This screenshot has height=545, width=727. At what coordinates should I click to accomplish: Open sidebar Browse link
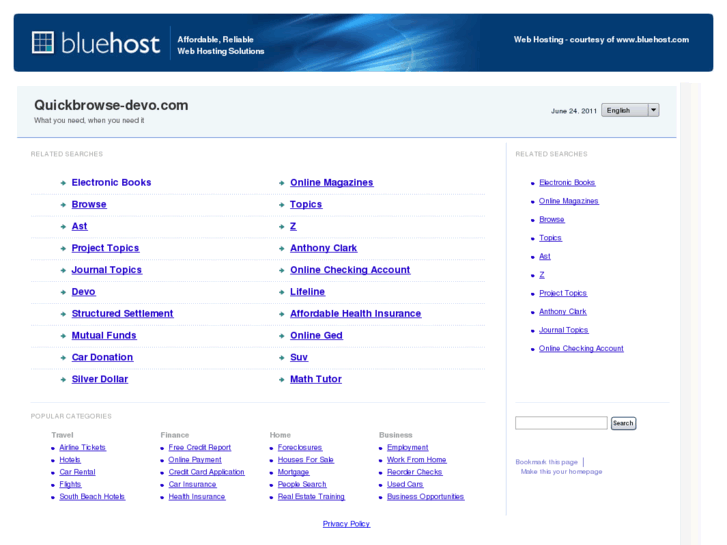552,219
